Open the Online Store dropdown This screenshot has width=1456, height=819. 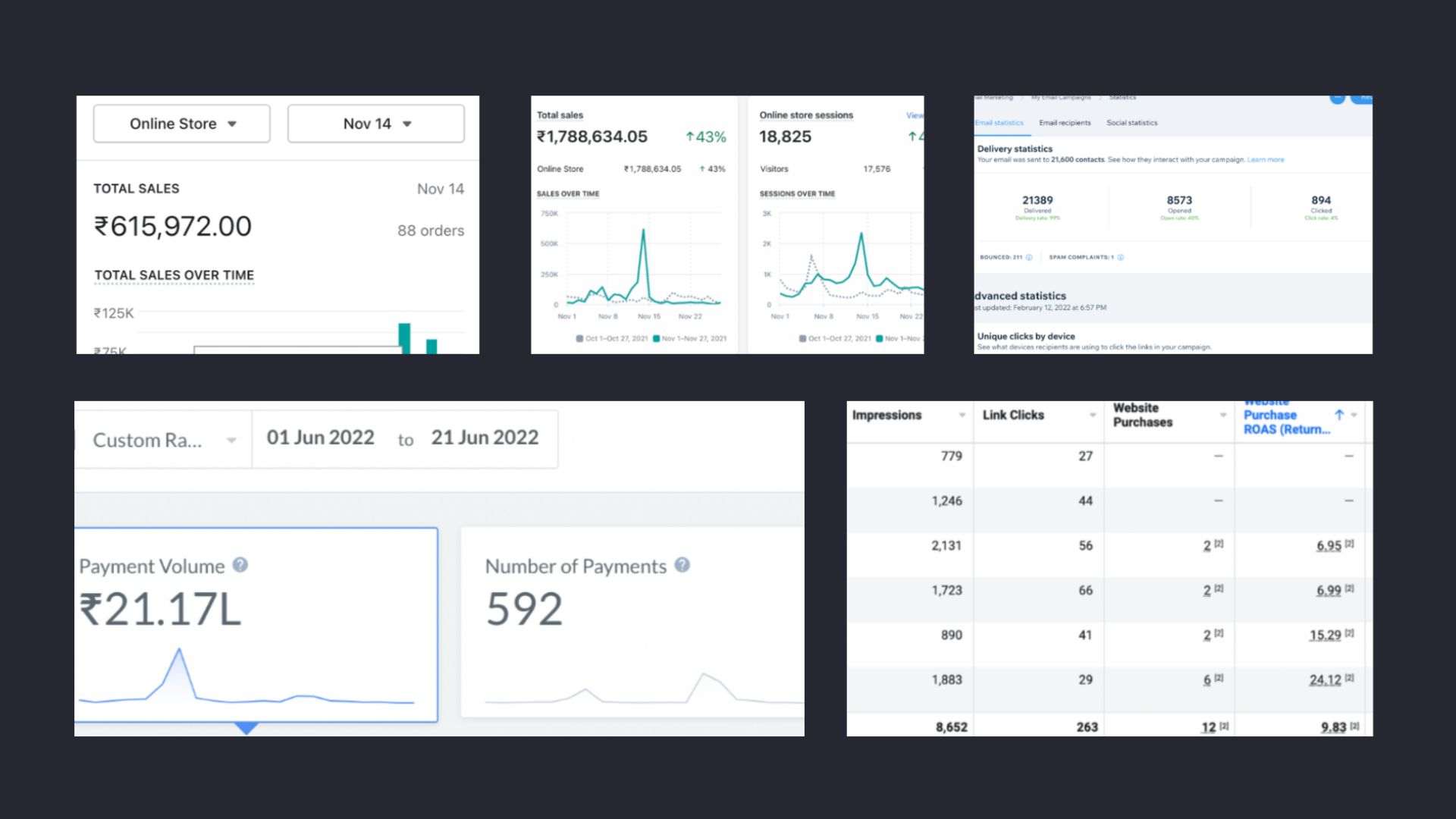(182, 124)
